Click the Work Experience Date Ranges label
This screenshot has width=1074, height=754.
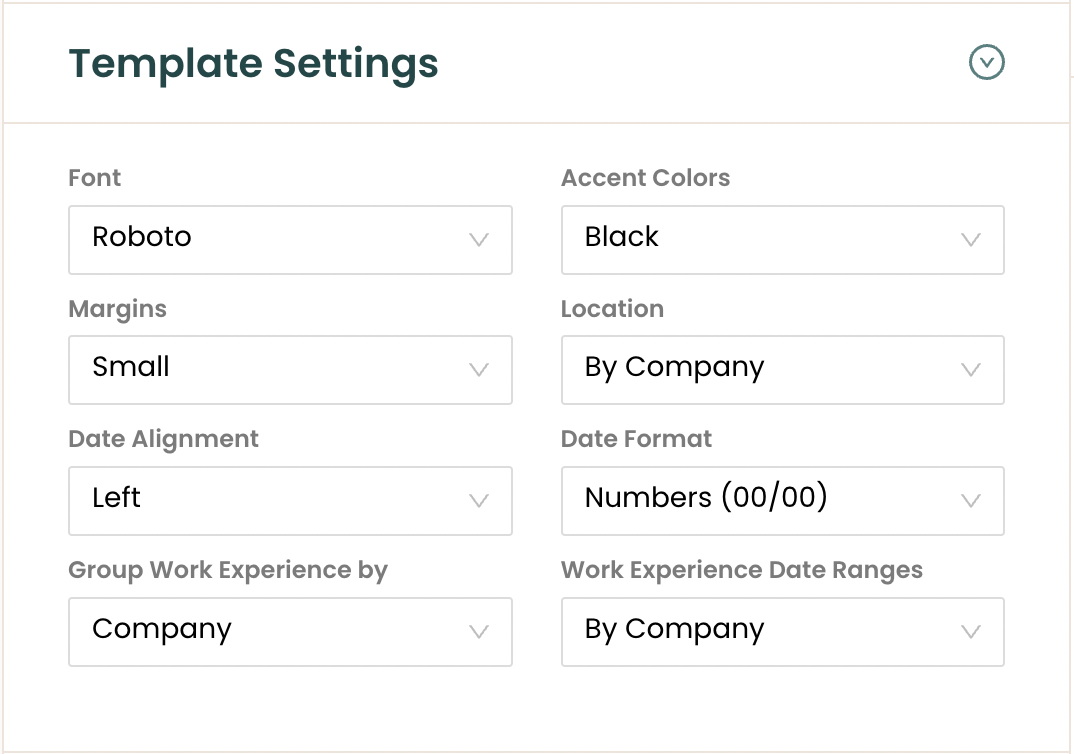[x=741, y=569]
